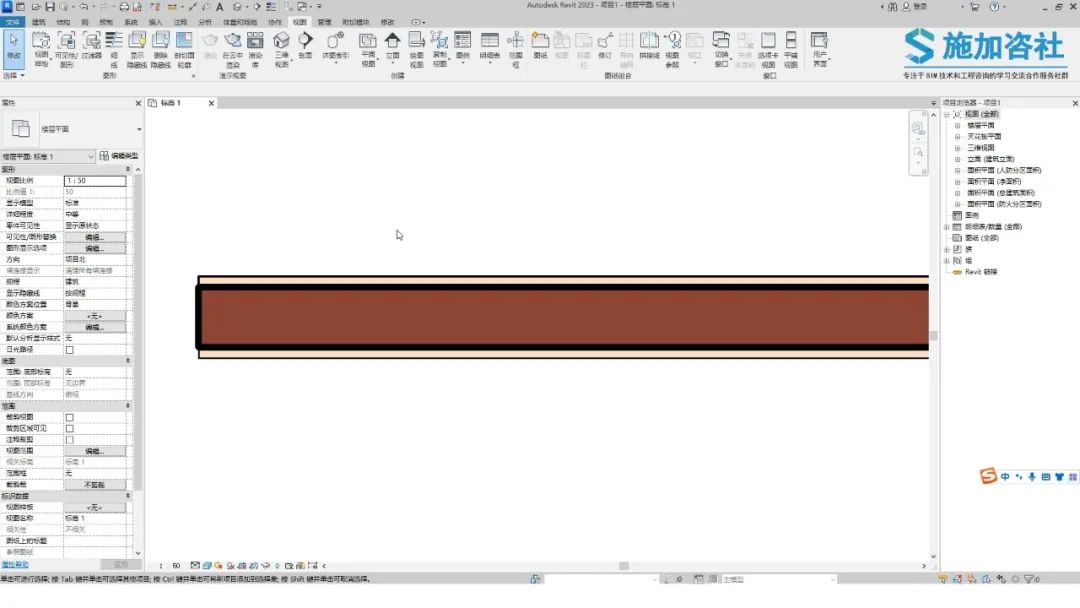Open the 3D view (三维视图) tool

point(282,46)
